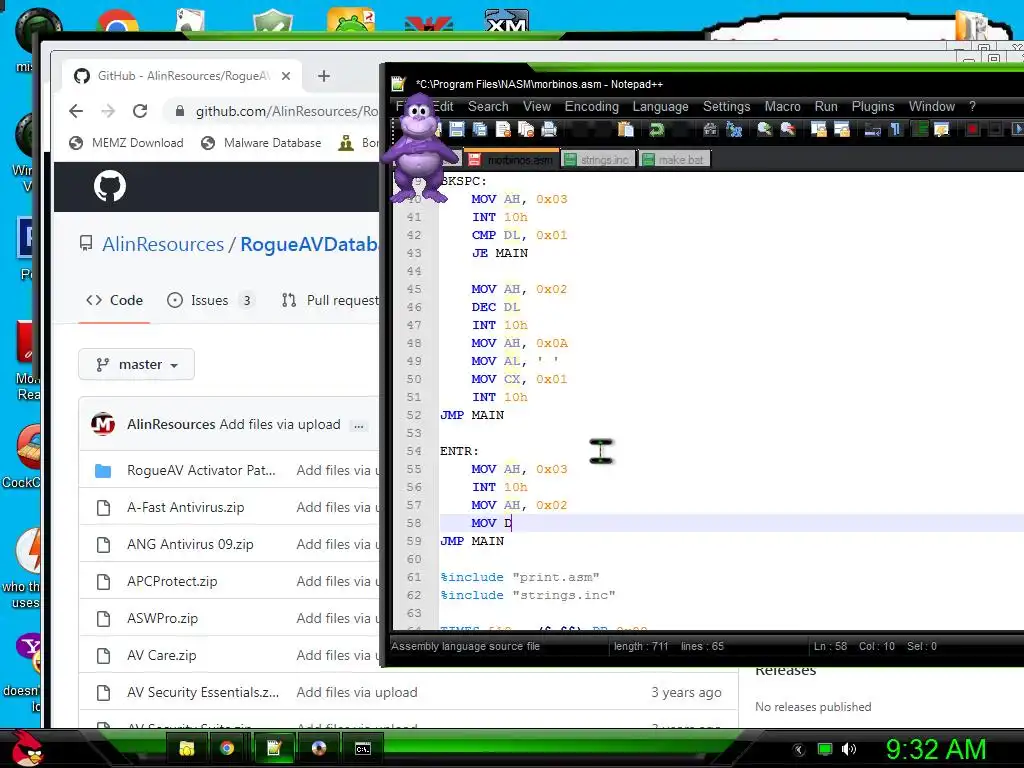Screen dimensions: 1024x768
Task: Open the Encoding menu in Notepad++
Action: click(592, 106)
